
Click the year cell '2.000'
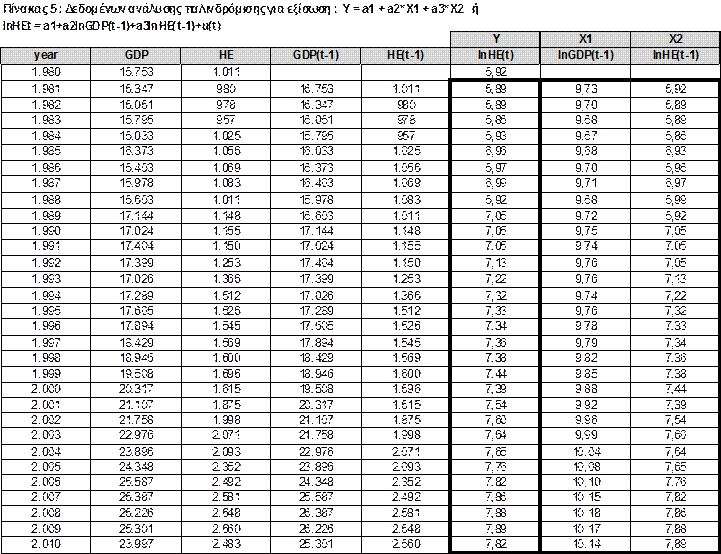coord(46,389)
